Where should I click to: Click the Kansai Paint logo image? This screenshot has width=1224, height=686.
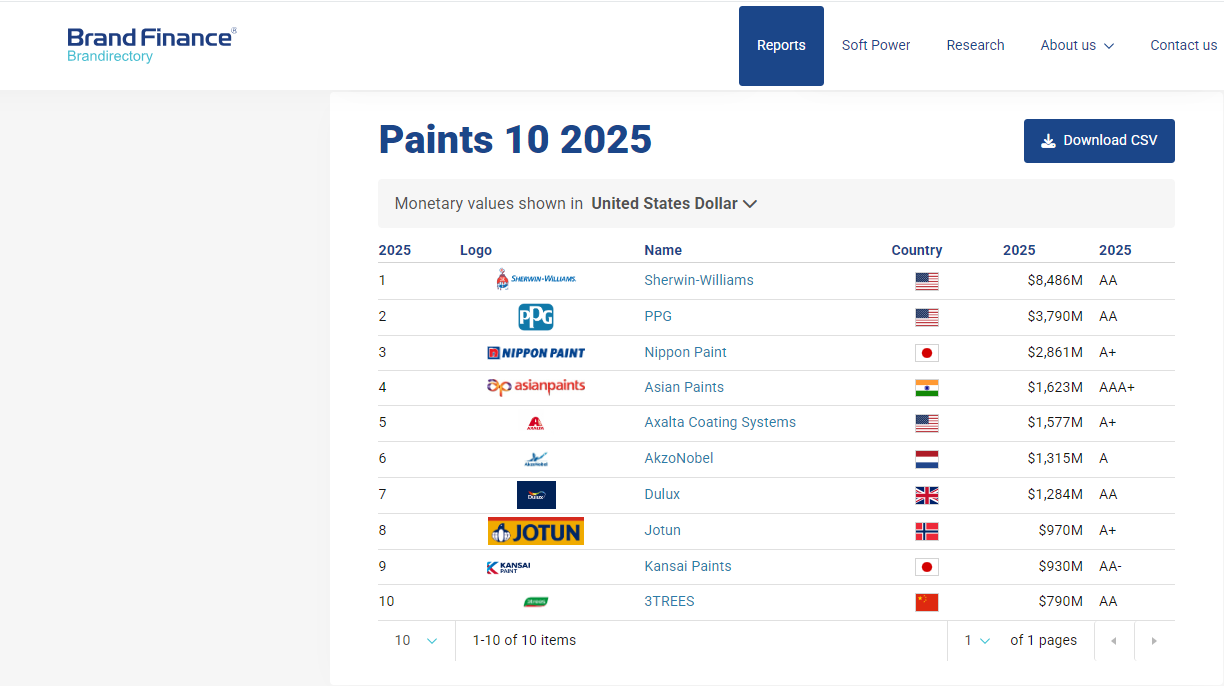pos(508,567)
